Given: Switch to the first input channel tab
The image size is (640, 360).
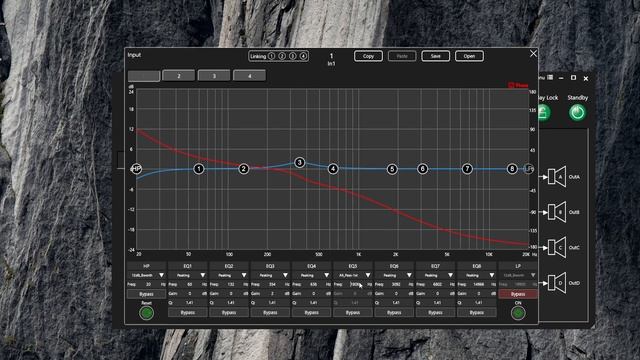Looking at the screenshot, I should (x=144, y=76).
